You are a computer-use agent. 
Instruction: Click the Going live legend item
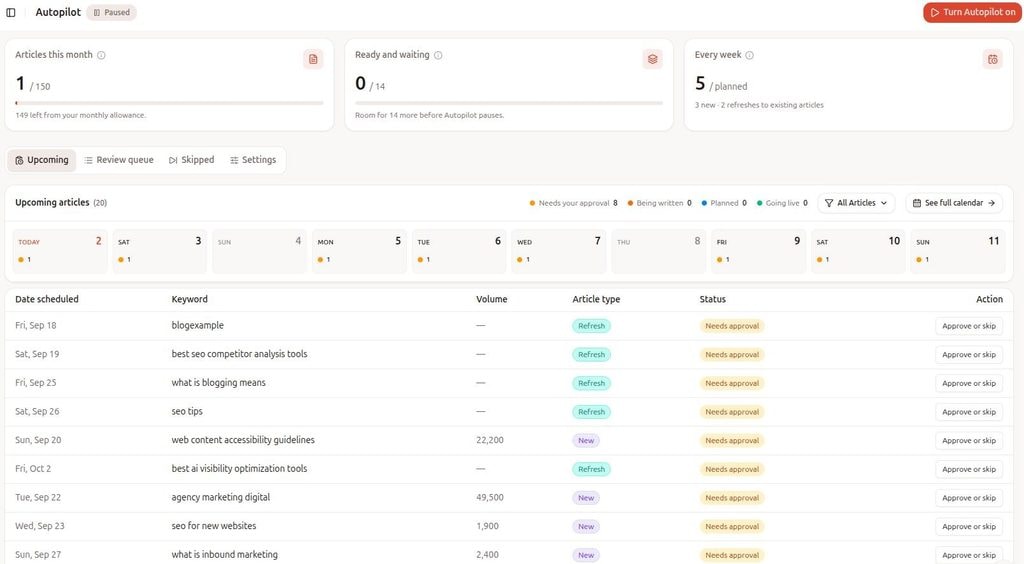pos(782,203)
